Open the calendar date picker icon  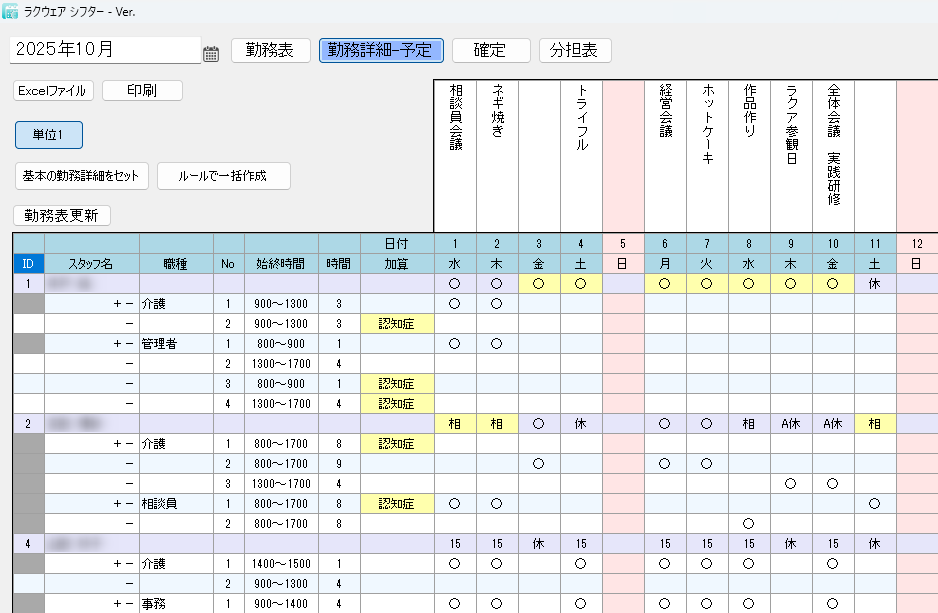211,54
